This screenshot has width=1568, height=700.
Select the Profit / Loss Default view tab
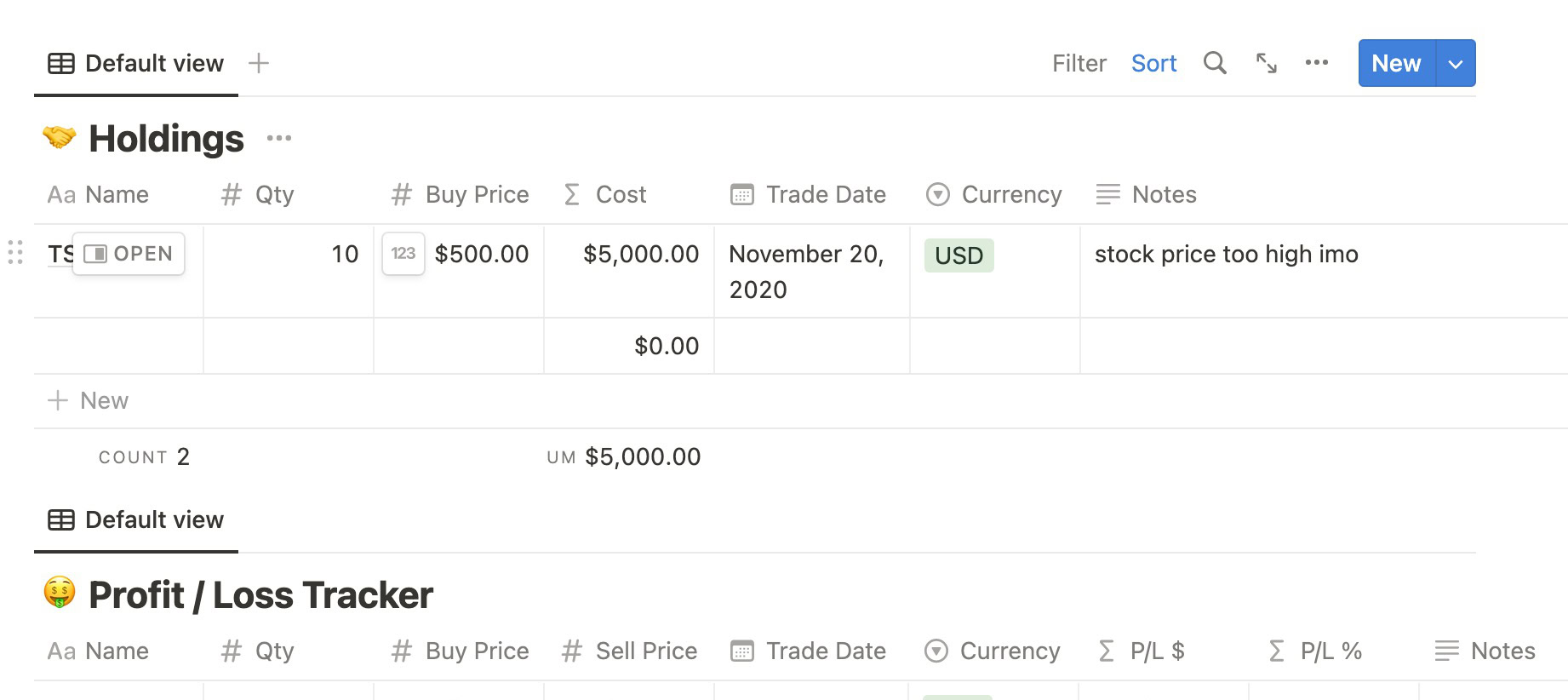point(136,520)
